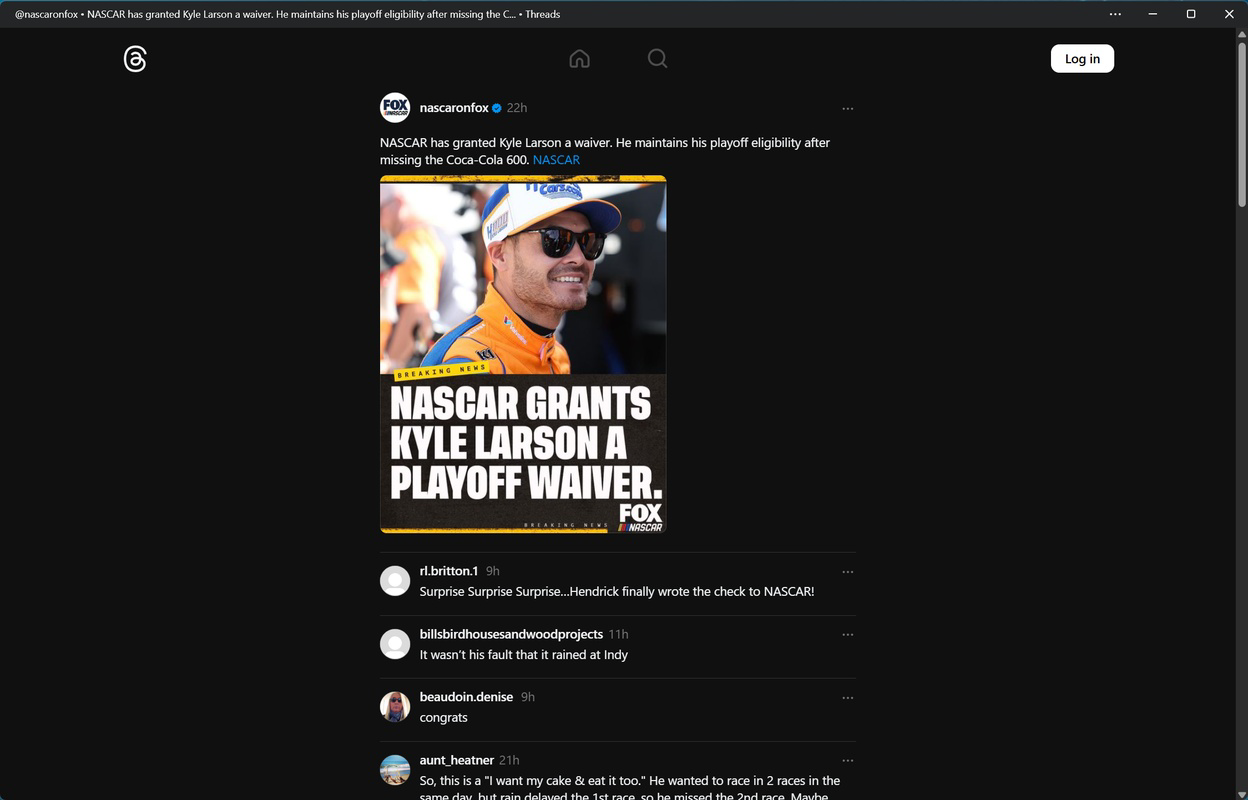1248x800 pixels.
Task: Open rl.britton.1 default avatar
Action: [395, 581]
